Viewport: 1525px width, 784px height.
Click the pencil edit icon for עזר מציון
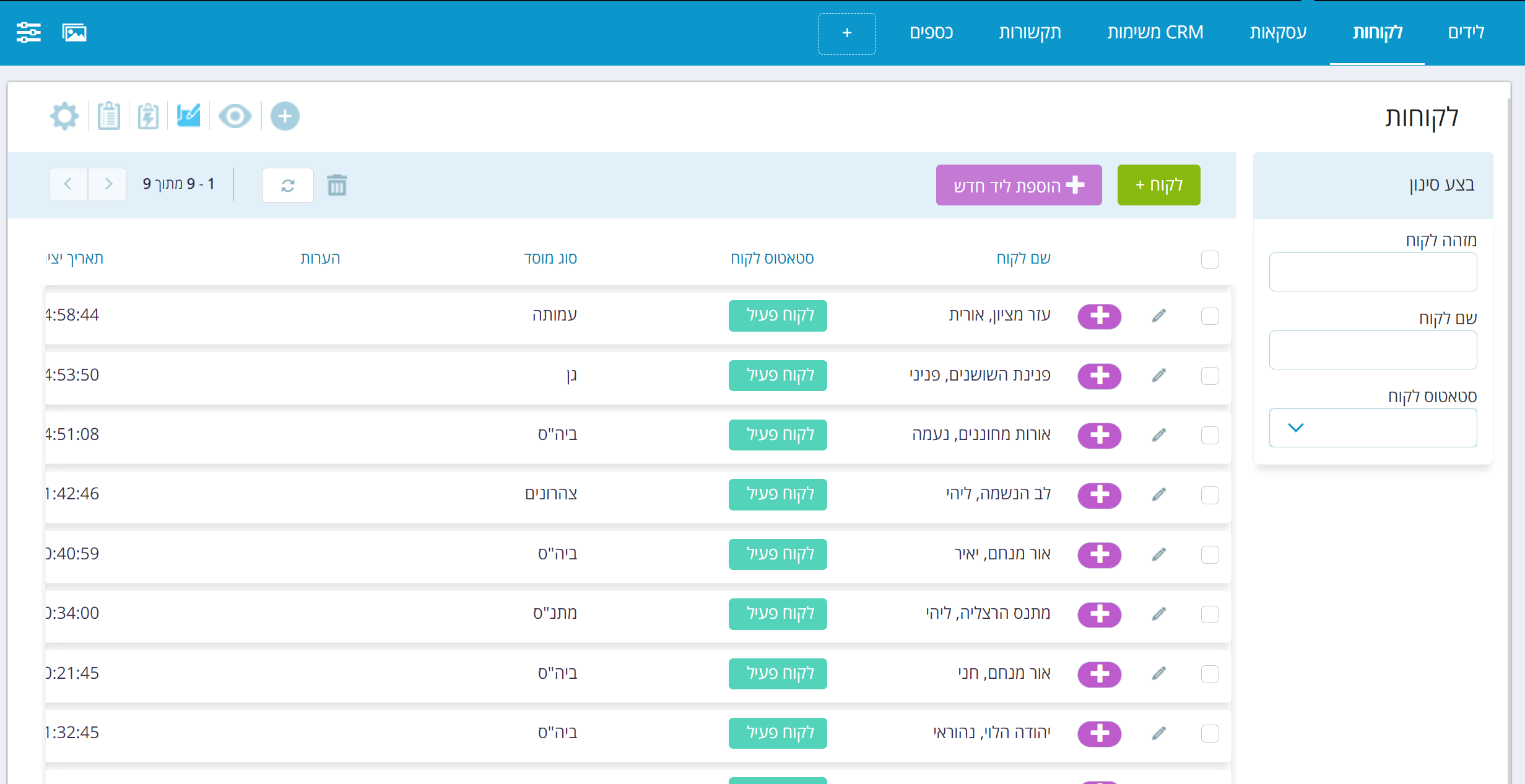(1158, 316)
